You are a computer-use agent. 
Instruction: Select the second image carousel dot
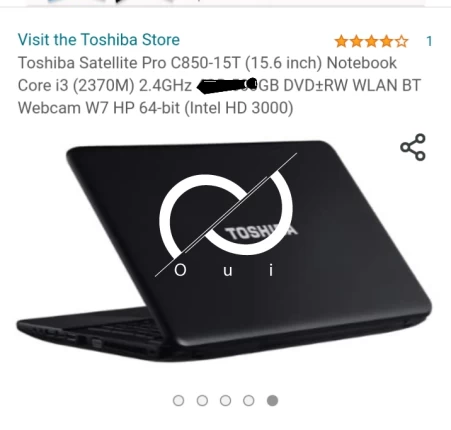[x=202, y=400]
